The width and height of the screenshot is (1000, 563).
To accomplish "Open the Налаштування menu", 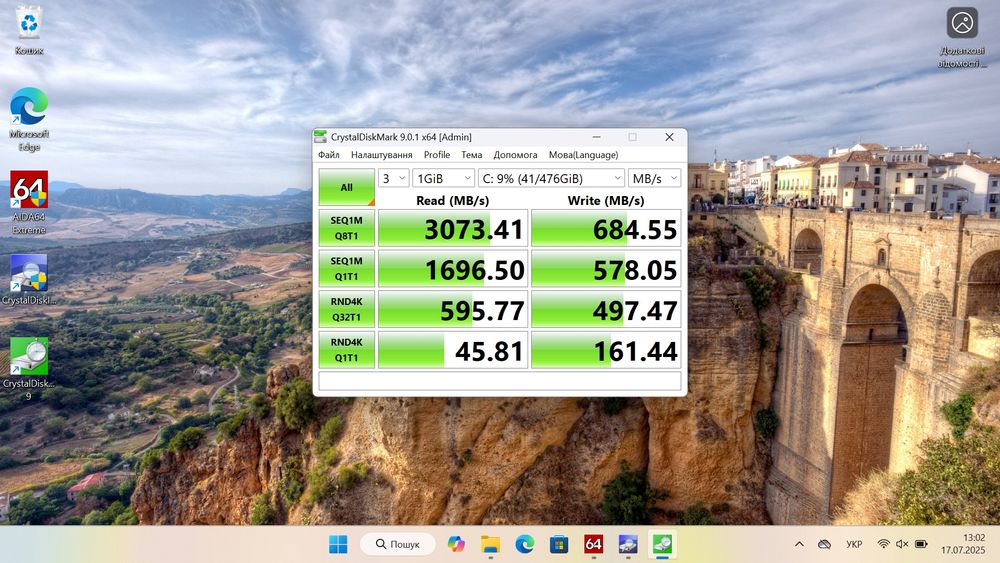I will pos(381,154).
